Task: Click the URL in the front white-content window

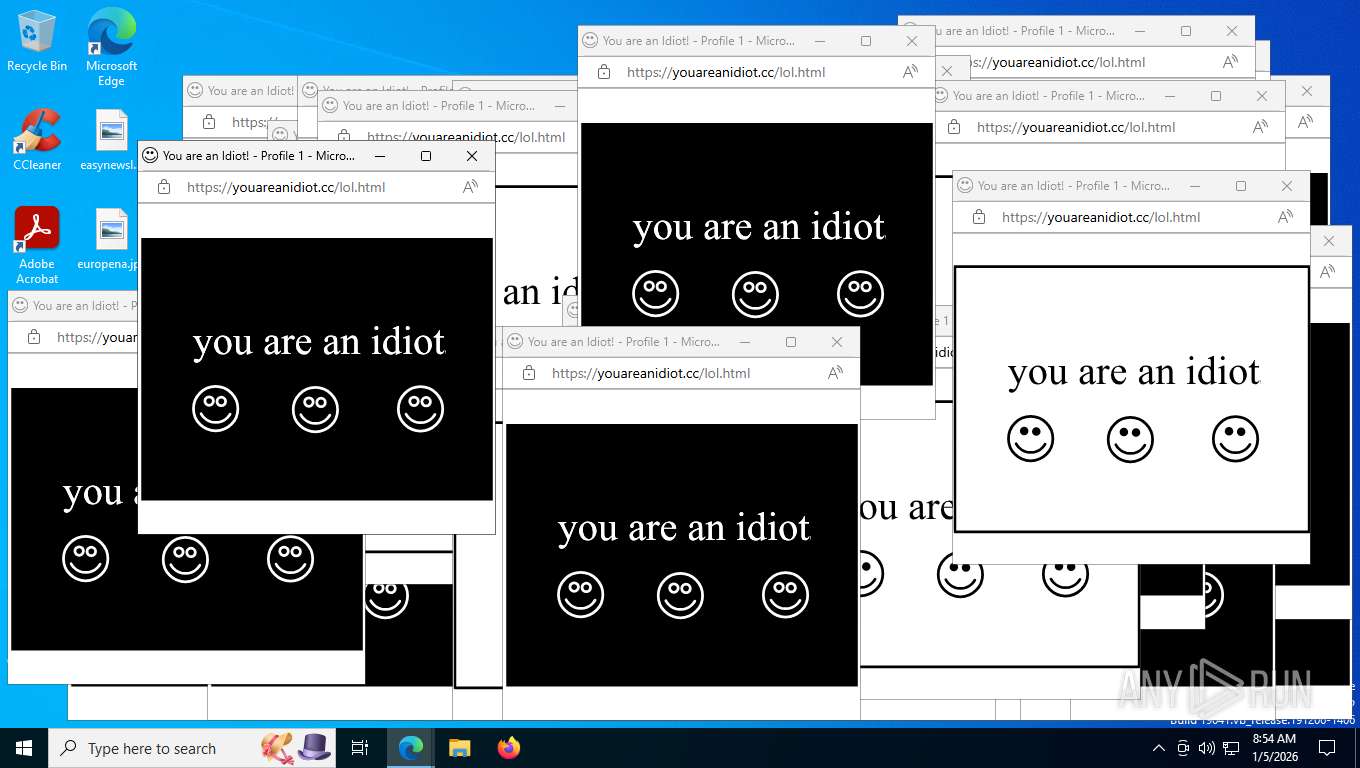Action: 1101,217
